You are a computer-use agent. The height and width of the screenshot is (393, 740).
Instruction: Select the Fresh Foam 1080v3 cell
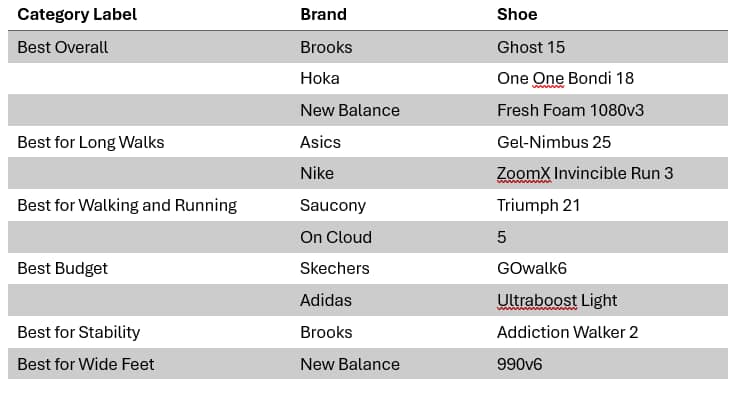coord(571,110)
